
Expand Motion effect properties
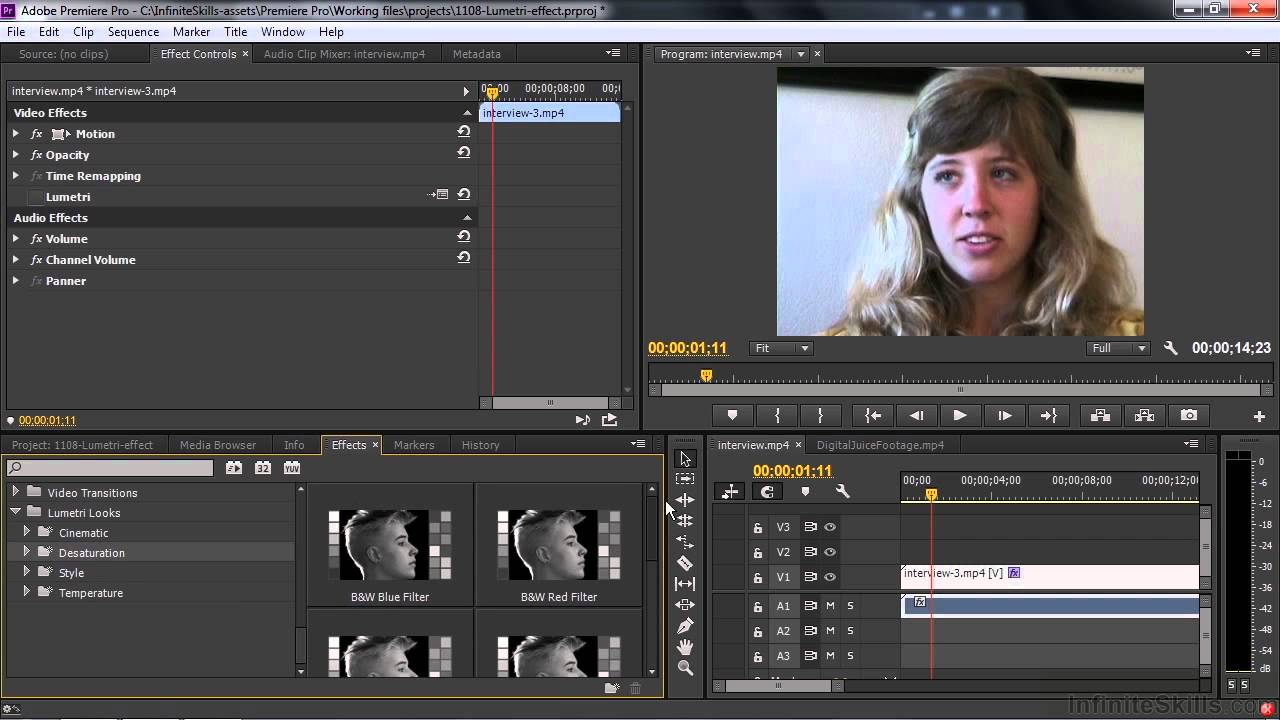click(15, 133)
